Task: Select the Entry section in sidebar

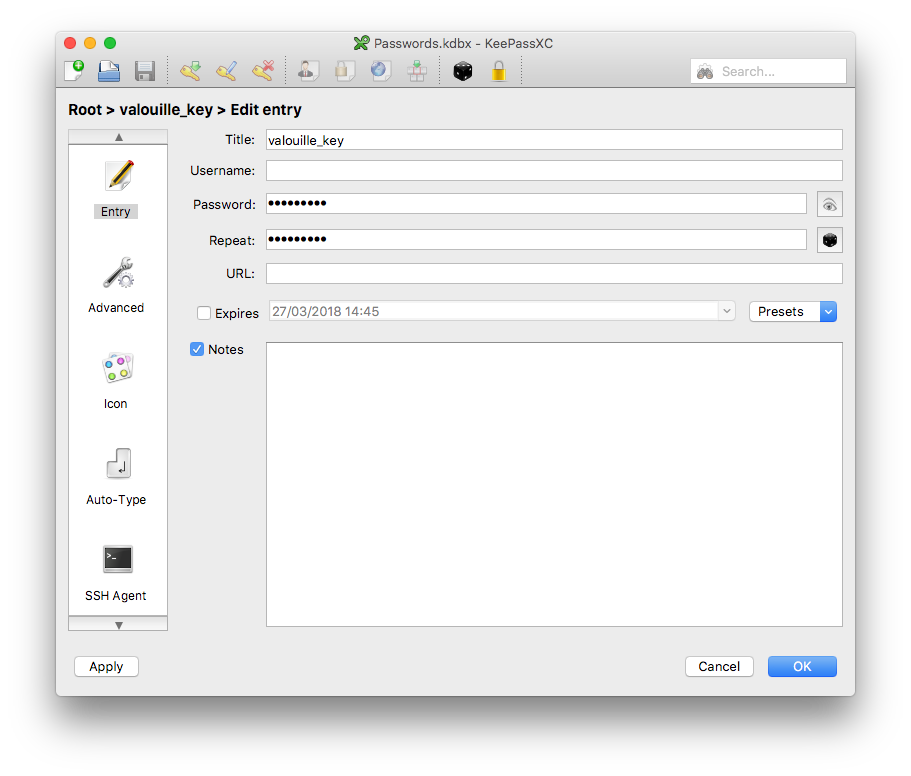Action: click(116, 189)
